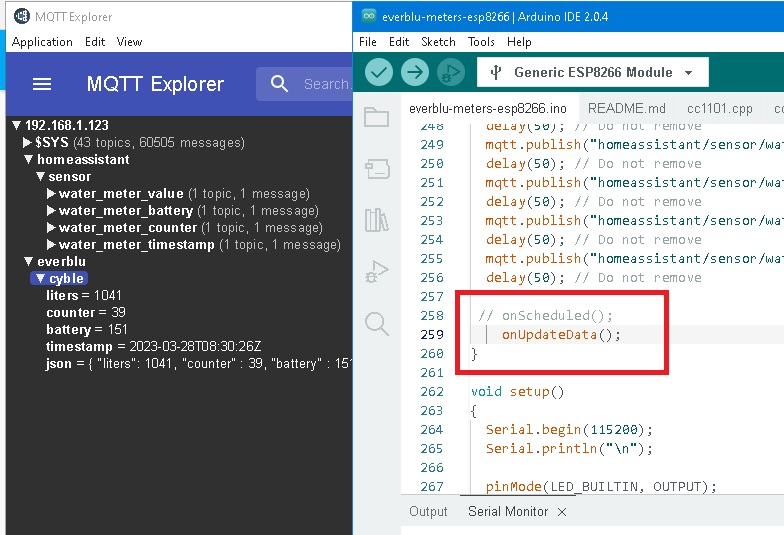Viewport: 784px width, 535px height.
Task: Select the Serial Monitor tab
Action: (x=508, y=512)
